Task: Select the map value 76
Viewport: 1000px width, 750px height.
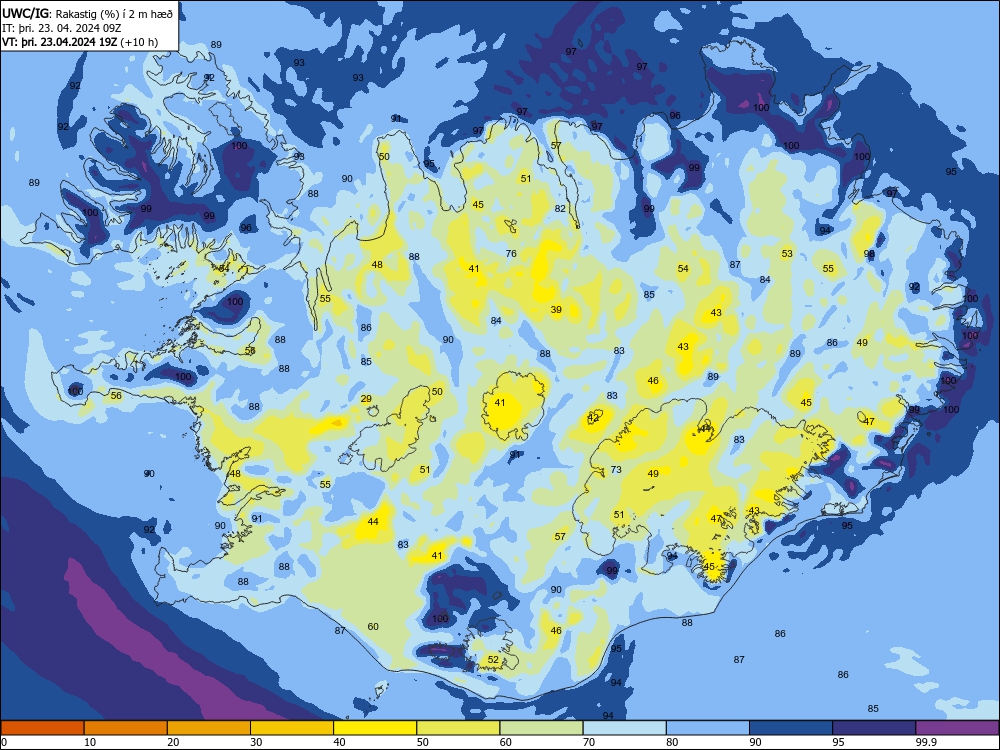Action: click(x=511, y=254)
